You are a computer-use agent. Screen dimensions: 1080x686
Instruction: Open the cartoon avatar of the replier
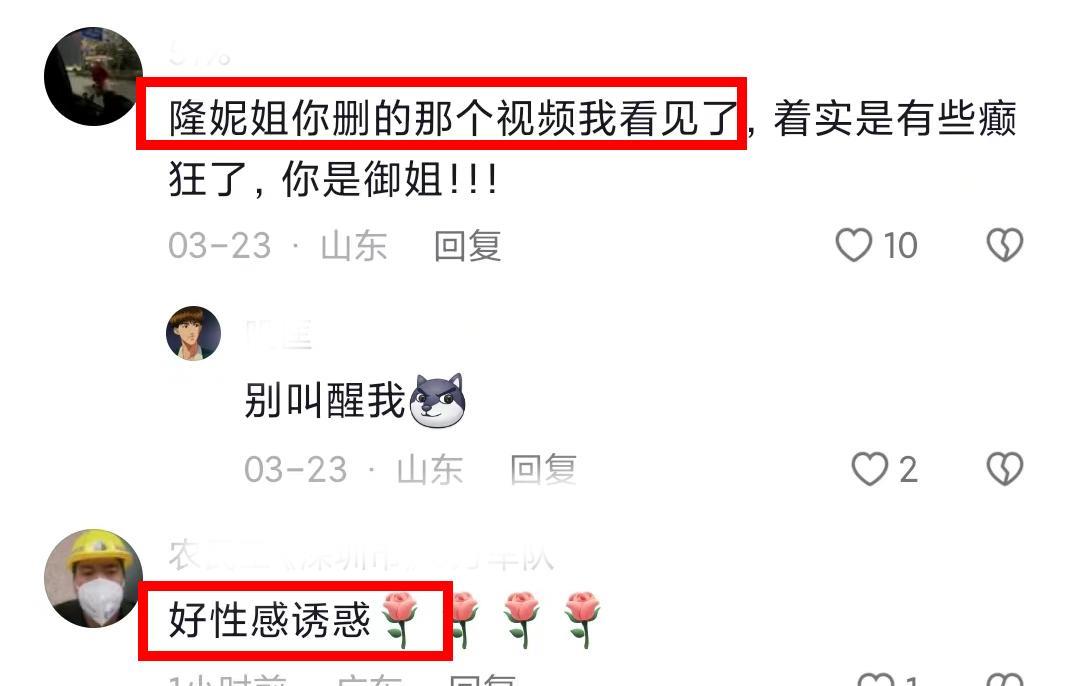pos(194,333)
